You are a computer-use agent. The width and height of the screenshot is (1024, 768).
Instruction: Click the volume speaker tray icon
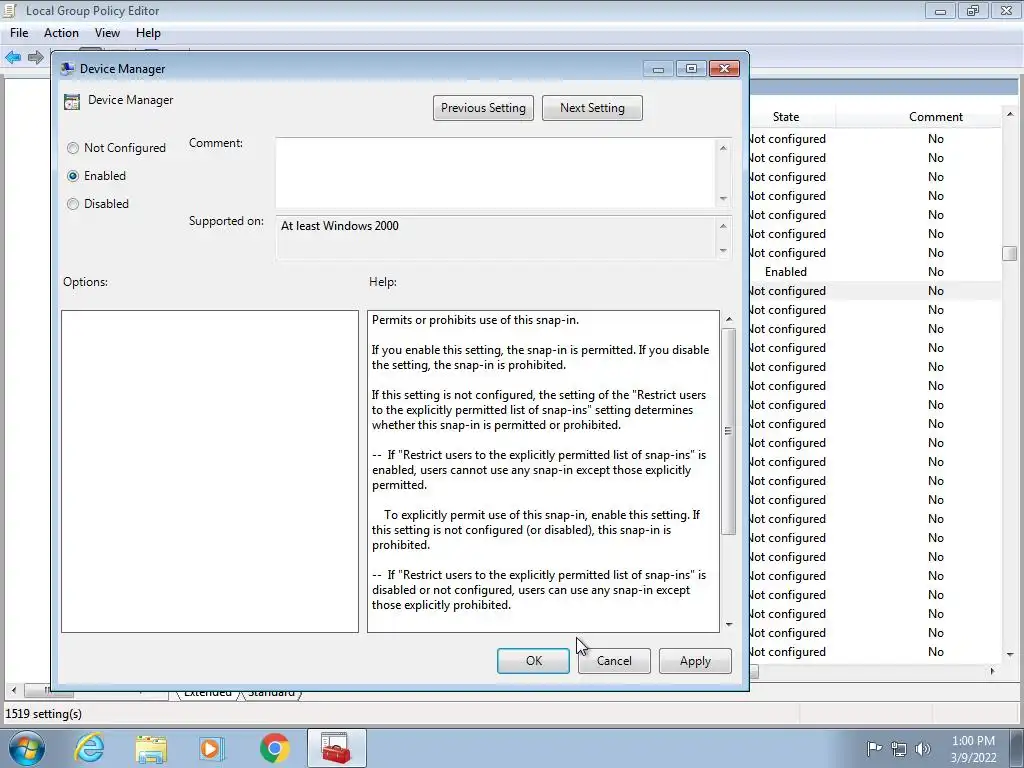click(x=923, y=749)
